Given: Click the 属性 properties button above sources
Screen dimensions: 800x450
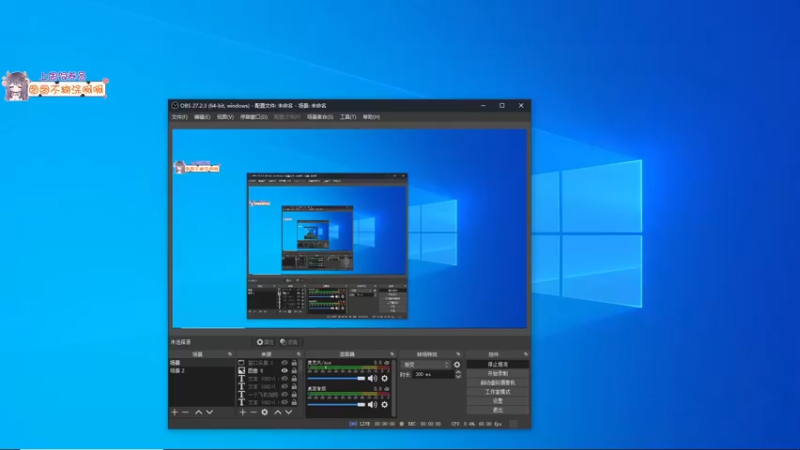Looking at the screenshot, I should 265,342.
